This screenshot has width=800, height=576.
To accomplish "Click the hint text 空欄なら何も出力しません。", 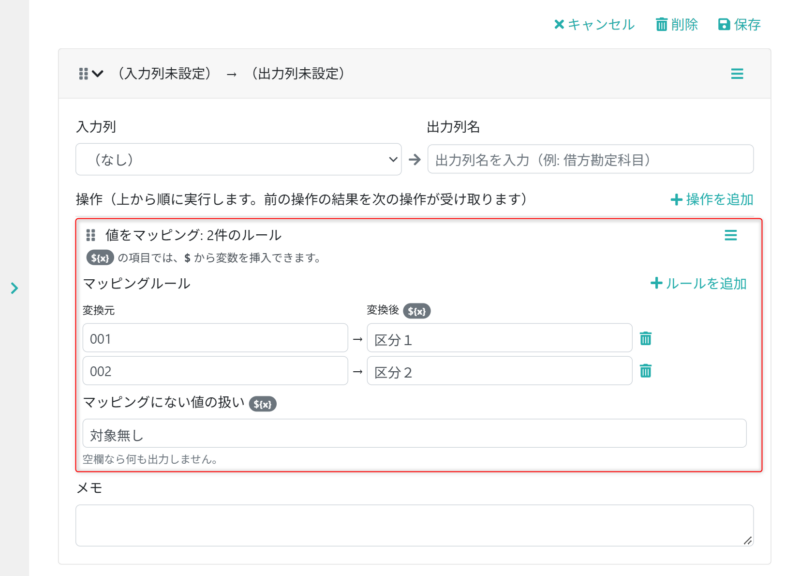I will click(151, 459).
